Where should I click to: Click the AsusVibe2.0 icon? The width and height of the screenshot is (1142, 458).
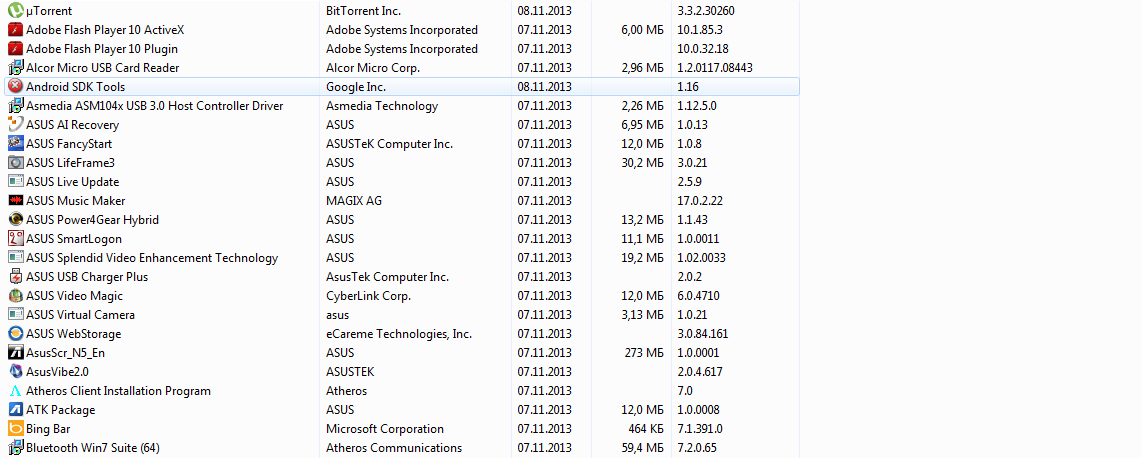click(15, 371)
